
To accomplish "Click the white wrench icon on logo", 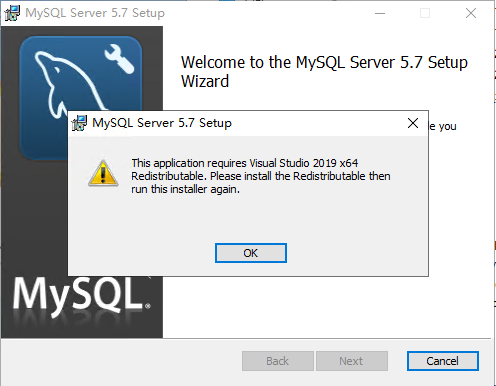I will (119, 59).
